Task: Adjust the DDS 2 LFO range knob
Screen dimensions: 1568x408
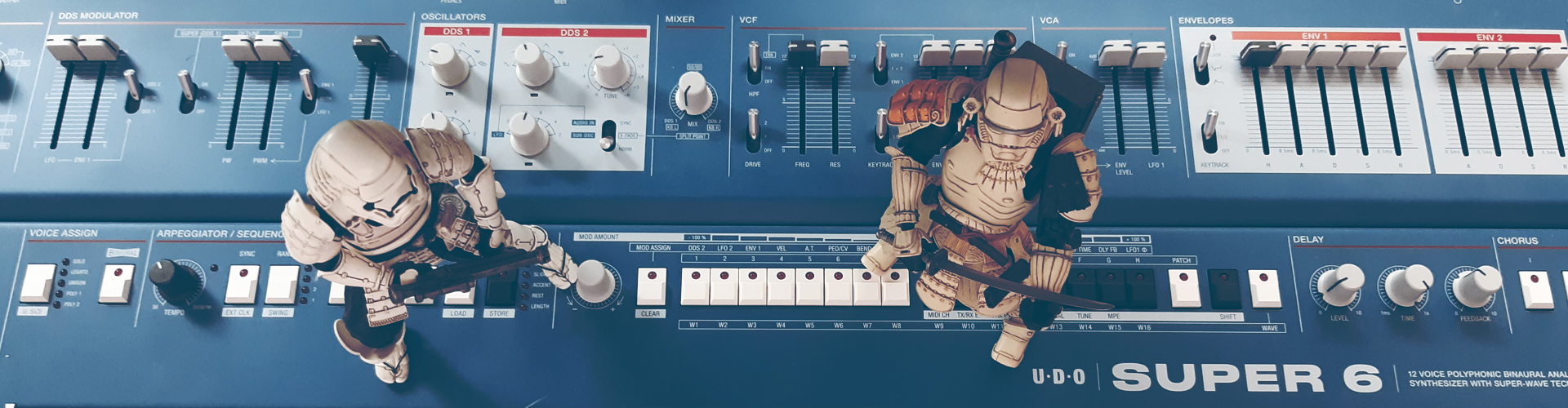Action: click(529, 135)
